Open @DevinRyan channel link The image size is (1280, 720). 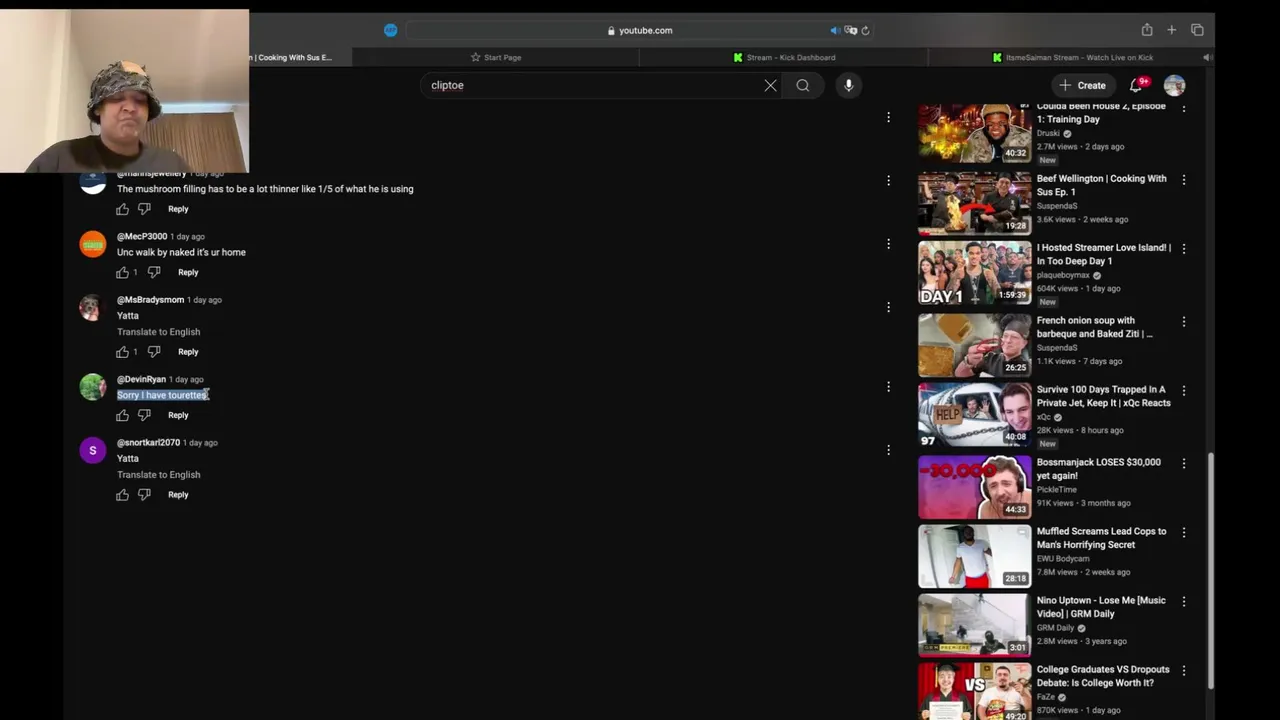[141, 380]
